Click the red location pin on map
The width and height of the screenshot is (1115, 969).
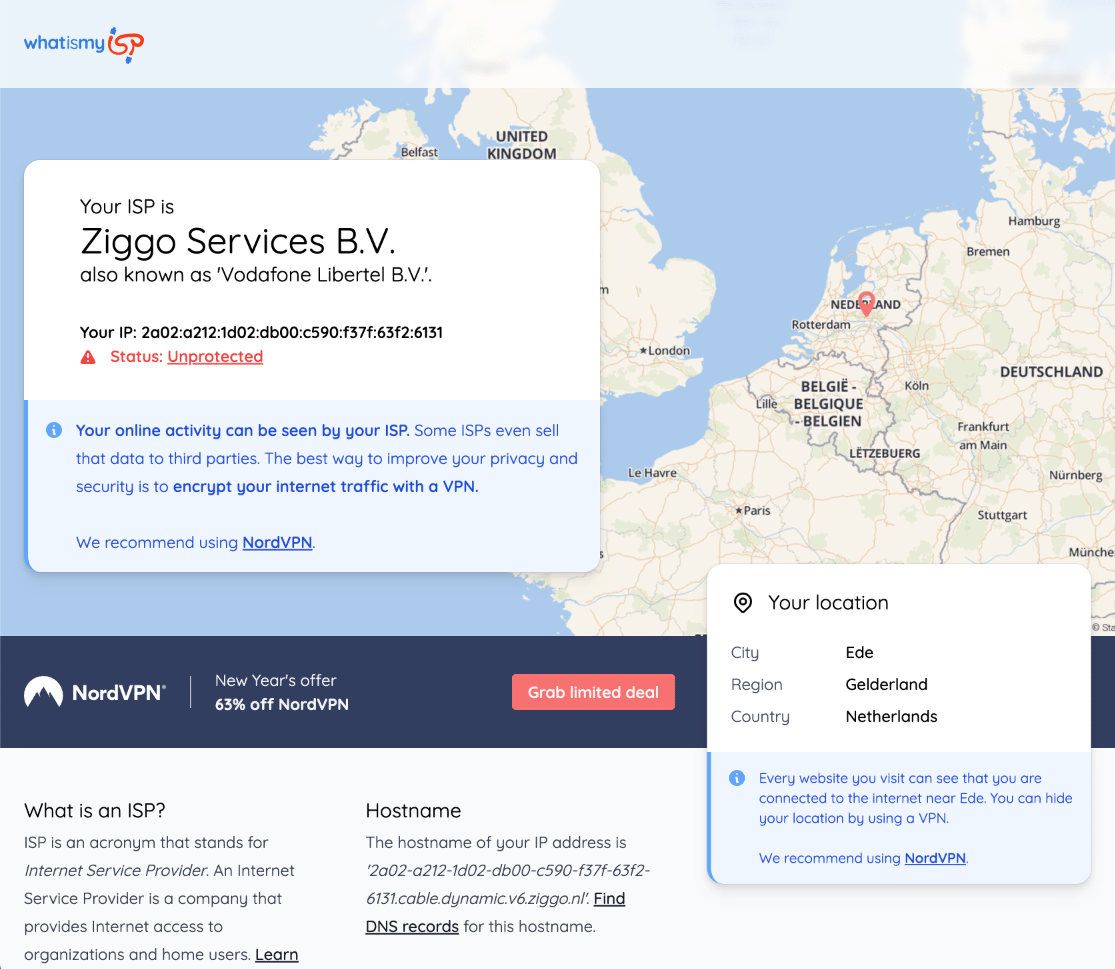866,304
